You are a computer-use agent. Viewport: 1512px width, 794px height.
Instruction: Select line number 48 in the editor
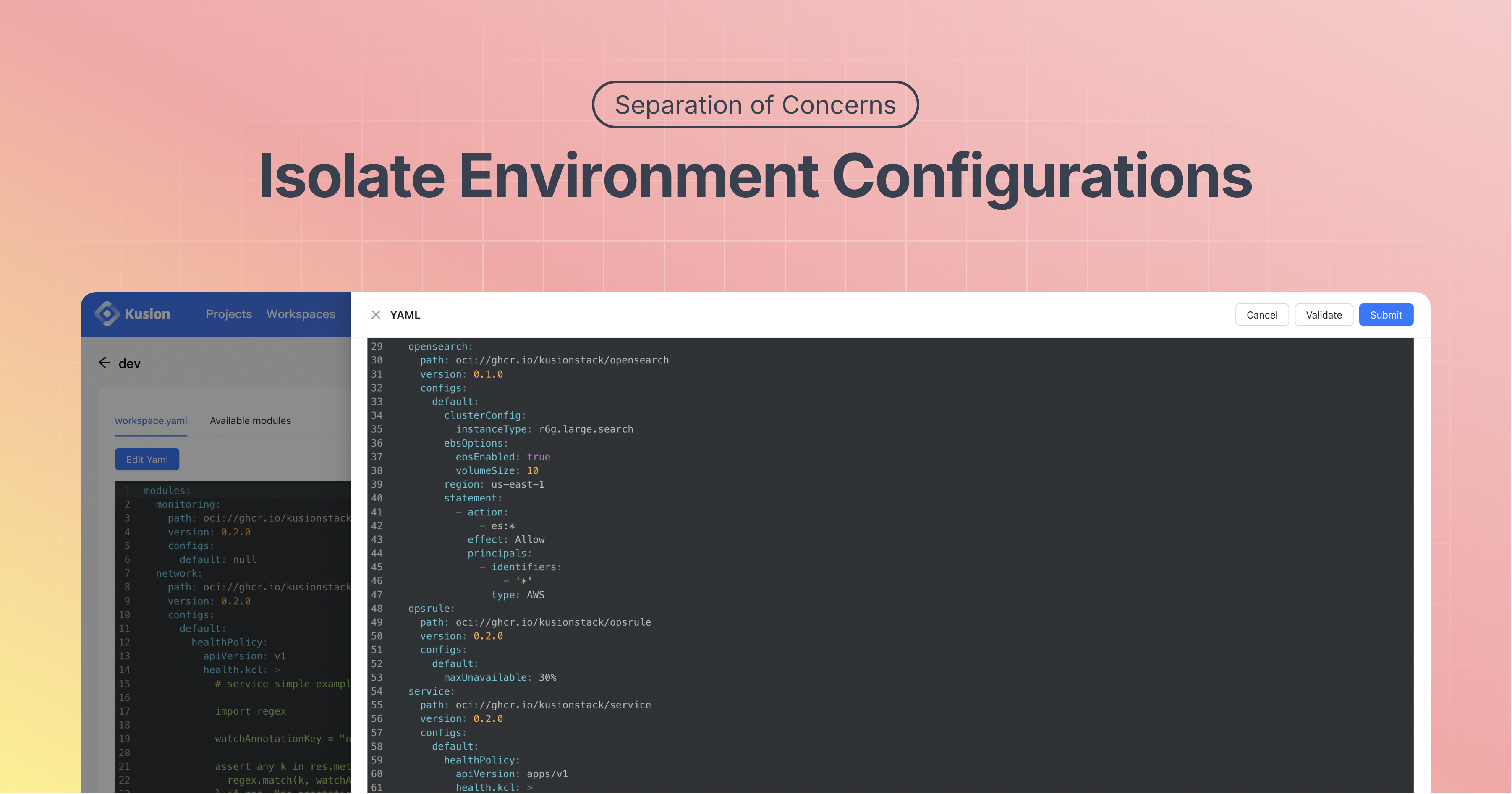pos(377,609)
